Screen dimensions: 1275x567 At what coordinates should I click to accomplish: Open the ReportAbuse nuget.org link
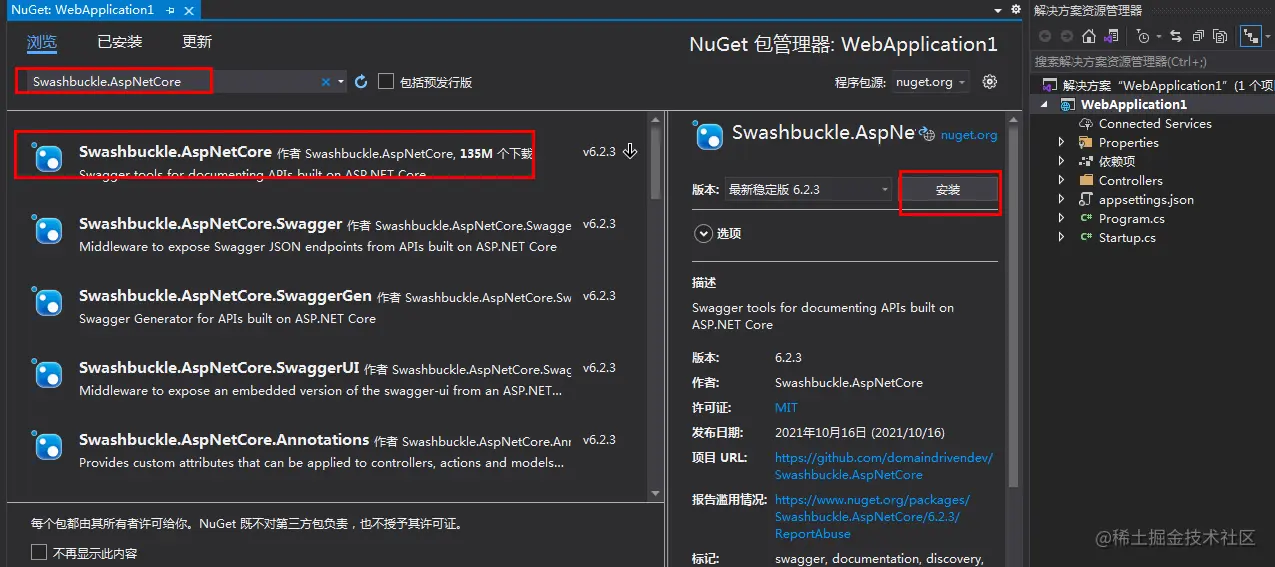click(872, 517)
